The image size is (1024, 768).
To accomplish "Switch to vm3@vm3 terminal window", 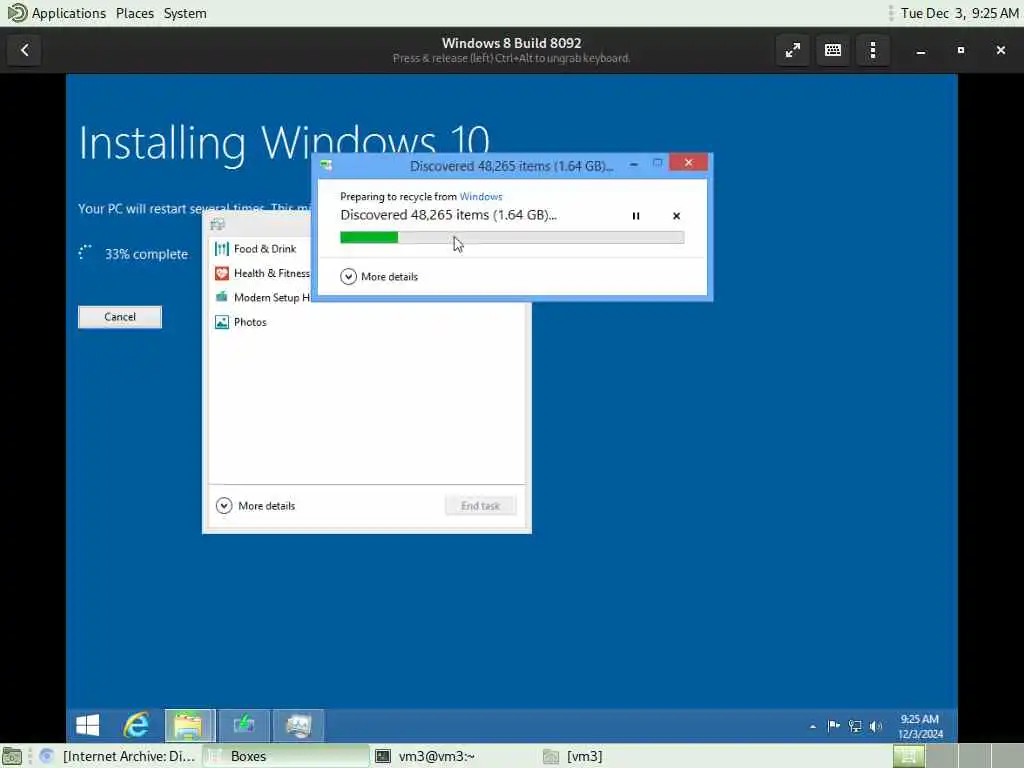I will click(x=453, y=756).
